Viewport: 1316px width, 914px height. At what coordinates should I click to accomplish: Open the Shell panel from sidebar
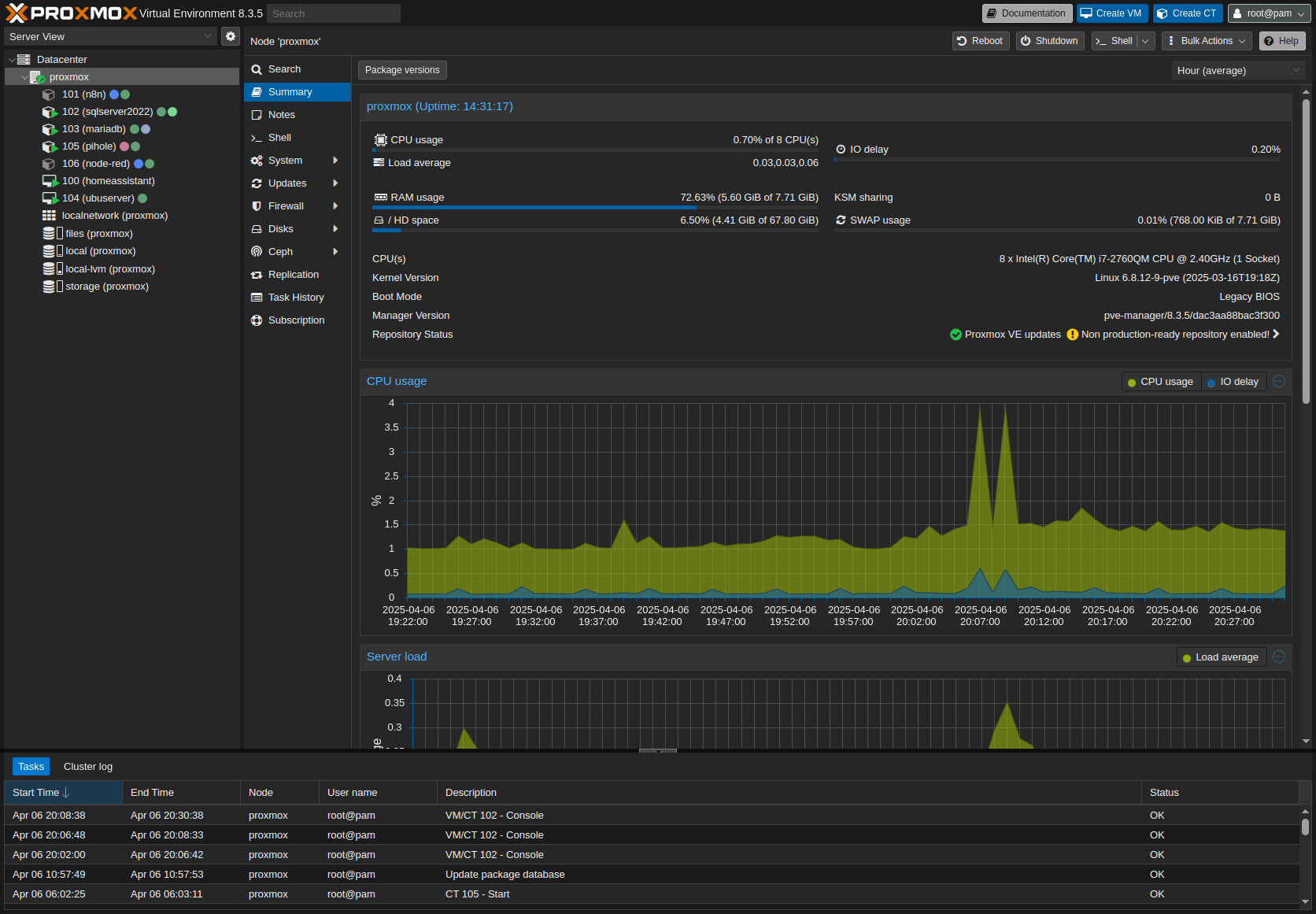(x=279, y=137)
